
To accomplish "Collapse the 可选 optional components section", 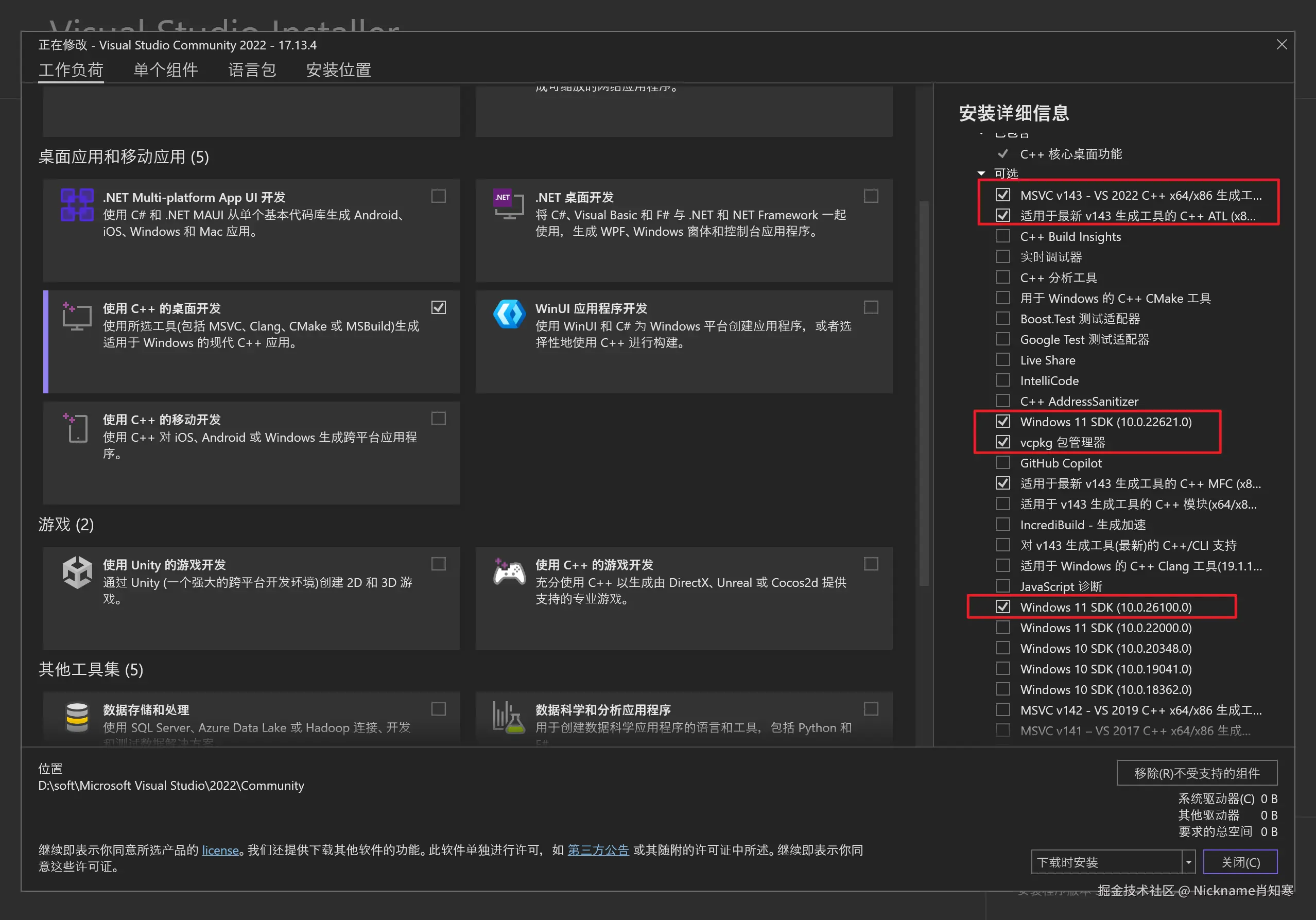I will pyautogui.click(x=981, y=173).
